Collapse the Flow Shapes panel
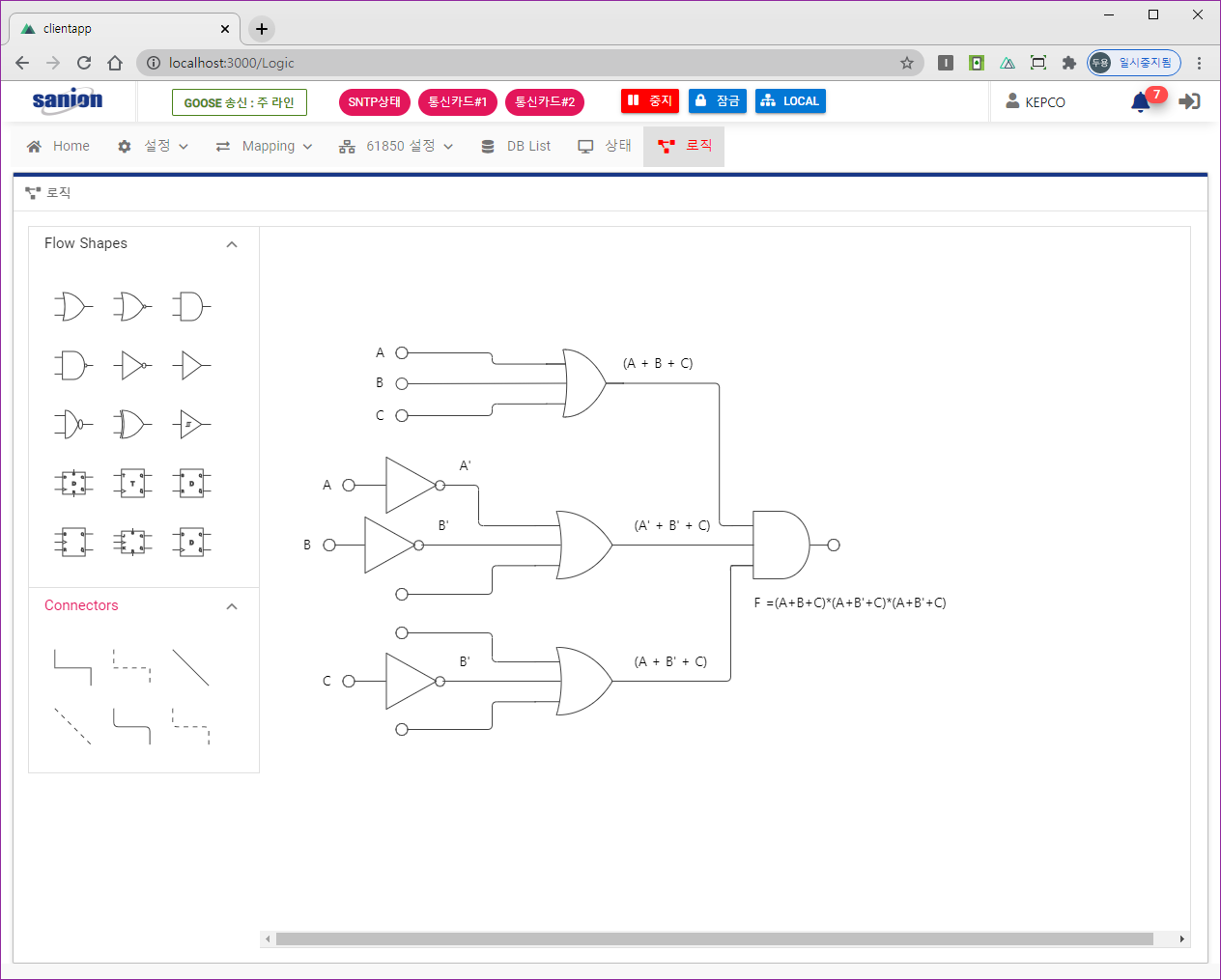1221x980 pixels. pyautogui.click(x=232, y=244)
